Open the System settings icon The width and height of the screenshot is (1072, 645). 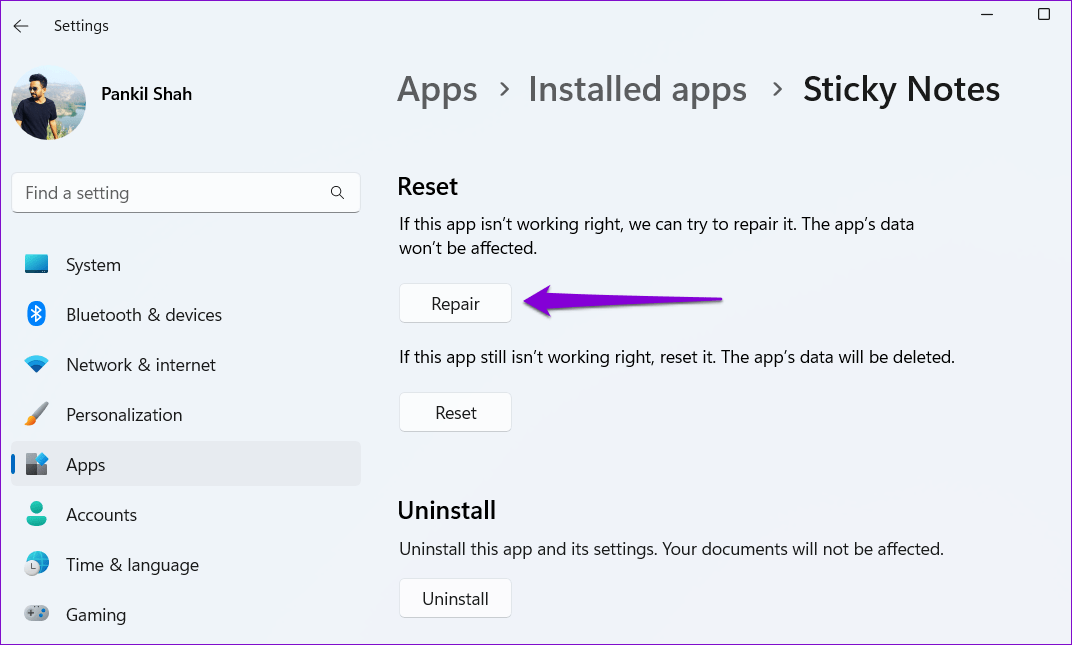tap(36, 264)
